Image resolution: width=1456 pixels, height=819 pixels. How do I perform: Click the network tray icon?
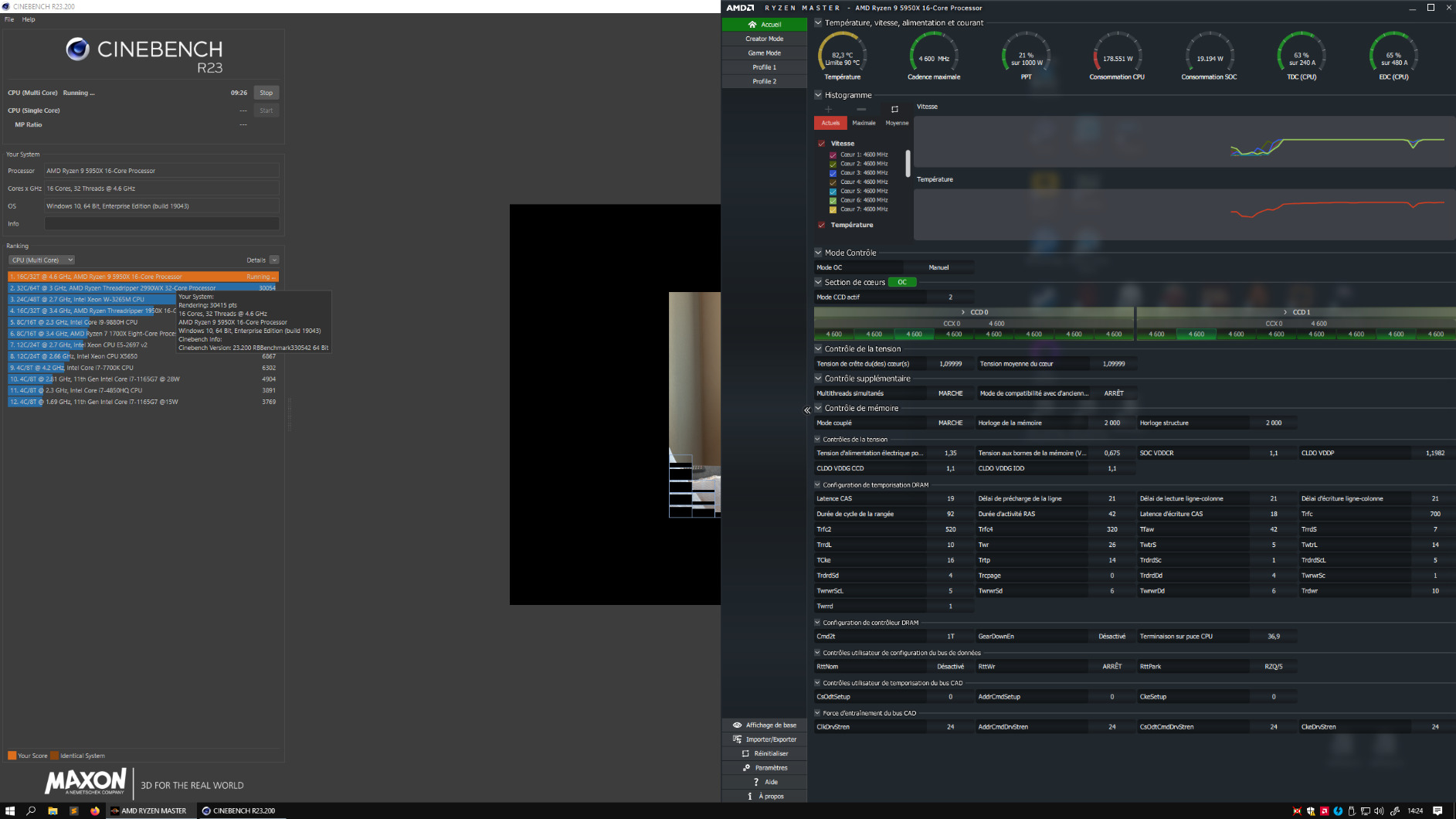tap(1366, 811)
